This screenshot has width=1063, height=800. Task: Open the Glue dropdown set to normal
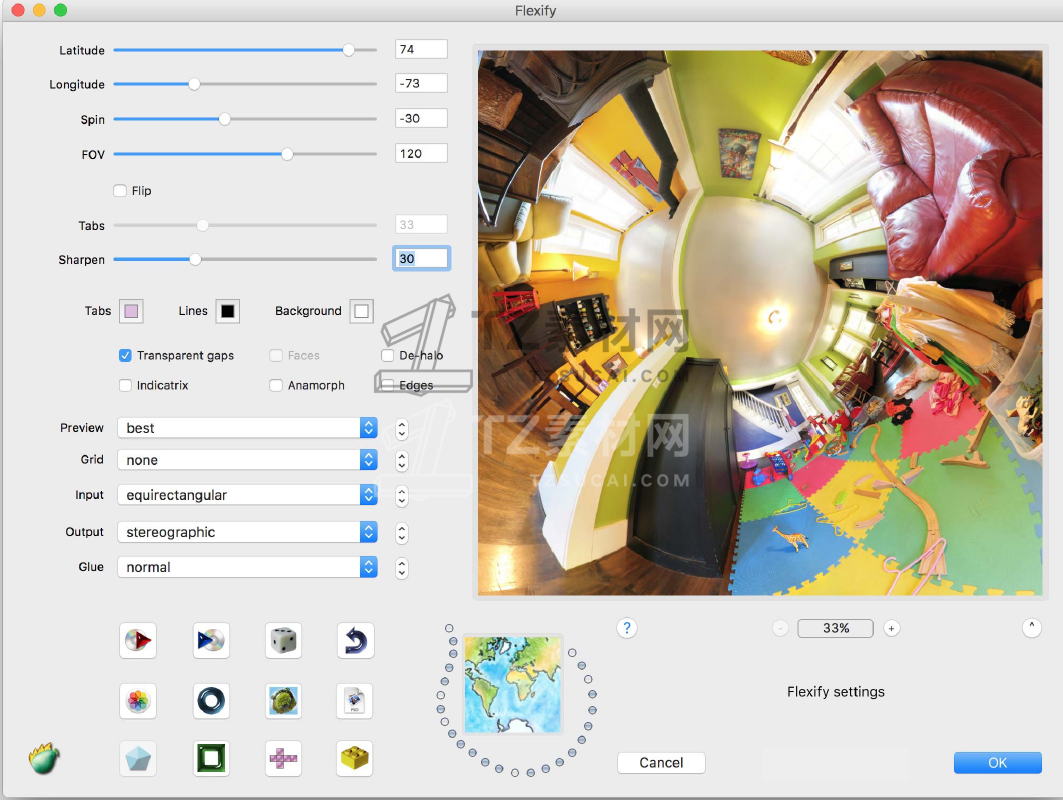247,567
